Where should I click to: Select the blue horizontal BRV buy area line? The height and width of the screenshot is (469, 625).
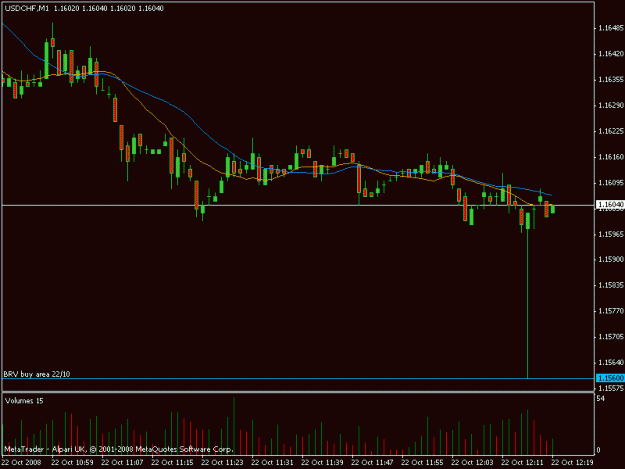298,379
